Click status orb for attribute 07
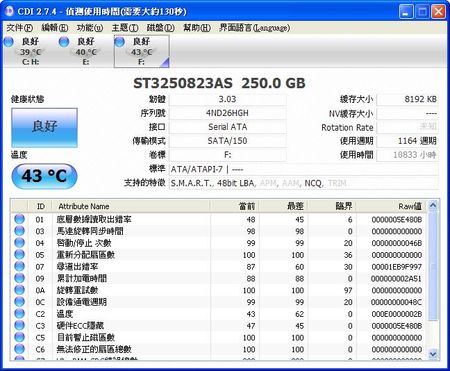This screenshot has width=450, height=371. (x=20, y=266)
